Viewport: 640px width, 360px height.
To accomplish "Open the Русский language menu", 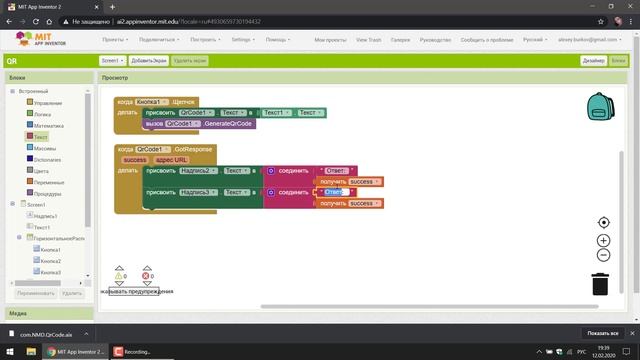I will click(x=535, y=40).
